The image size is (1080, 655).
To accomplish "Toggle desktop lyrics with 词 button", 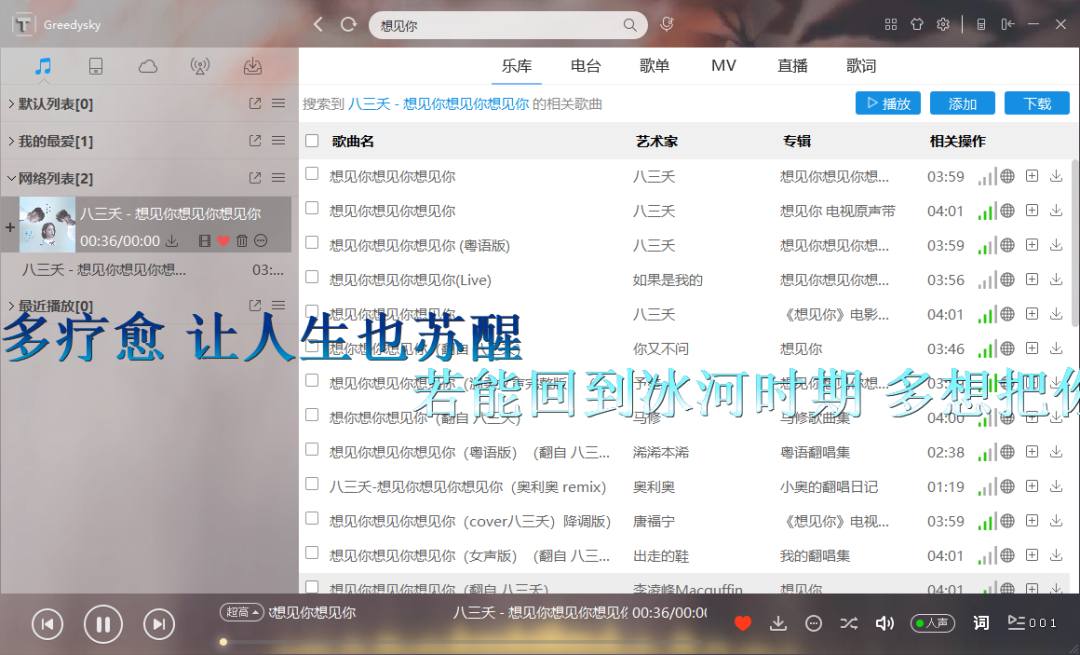I will pyautogui.click(x=981, y=623).
